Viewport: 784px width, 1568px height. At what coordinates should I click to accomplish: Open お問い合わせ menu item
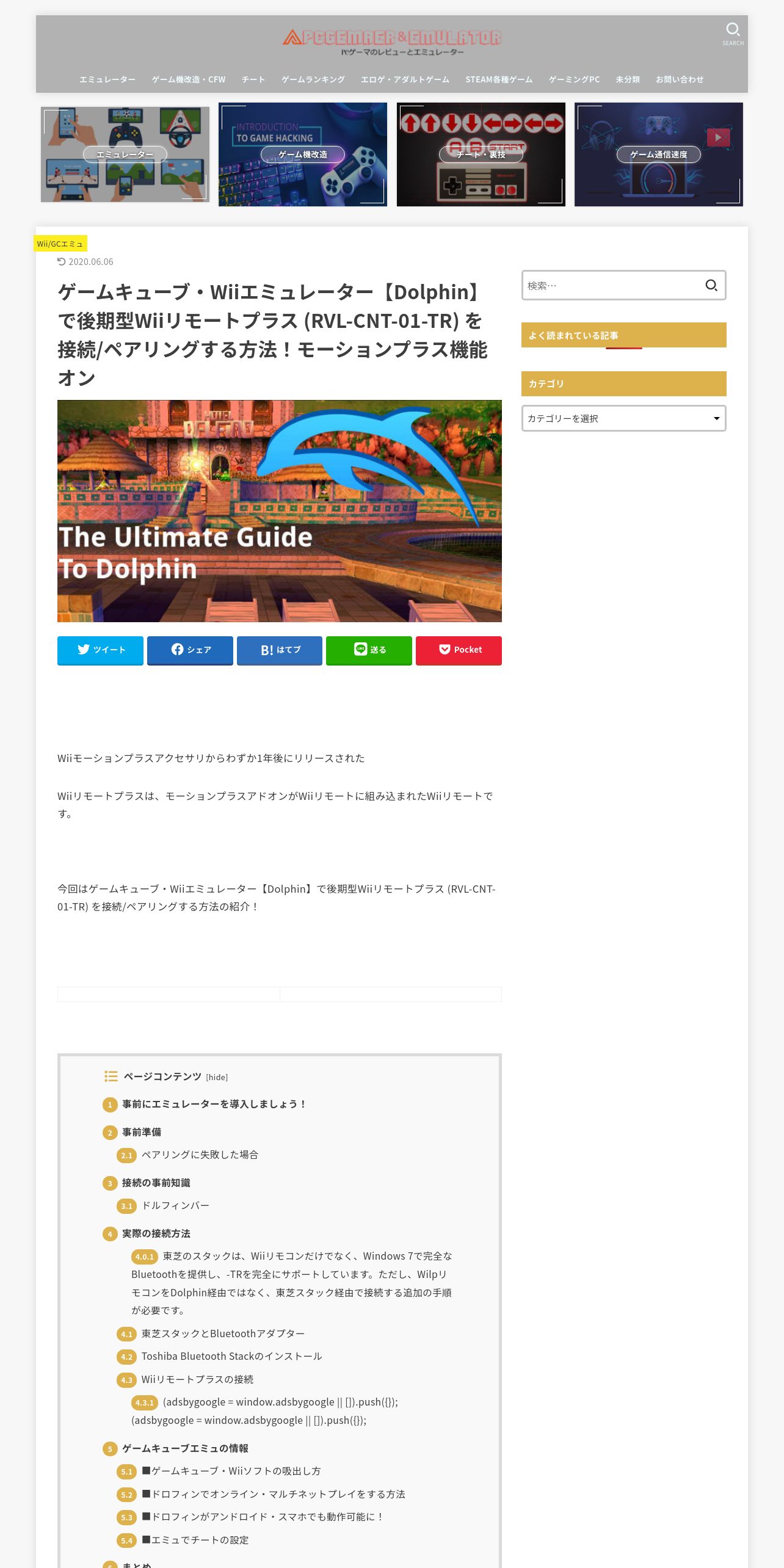680,79
